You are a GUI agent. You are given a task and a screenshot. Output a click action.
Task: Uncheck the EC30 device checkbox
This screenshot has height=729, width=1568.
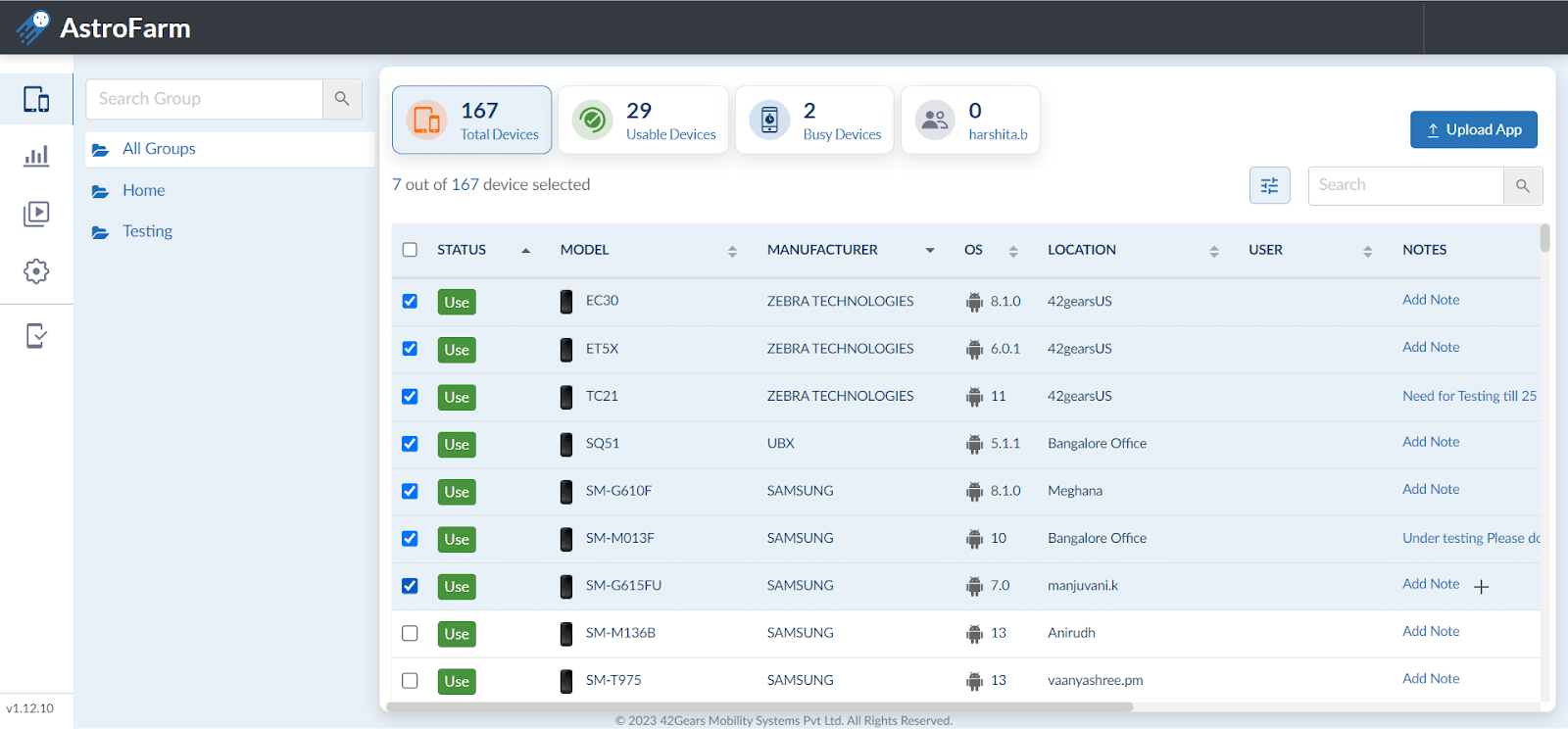coord(410,301)
